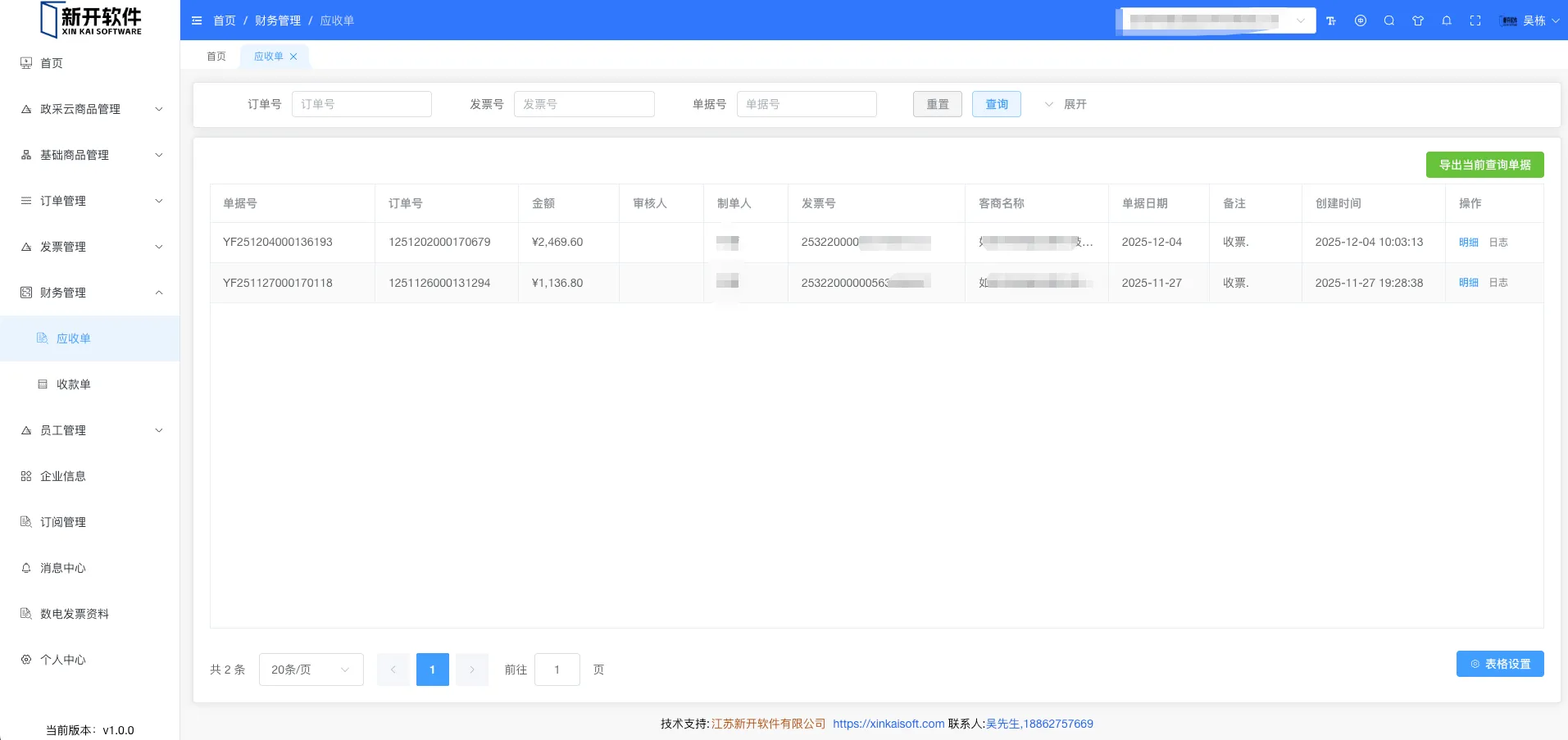Close the 应收单 tab

pos(293,57)
